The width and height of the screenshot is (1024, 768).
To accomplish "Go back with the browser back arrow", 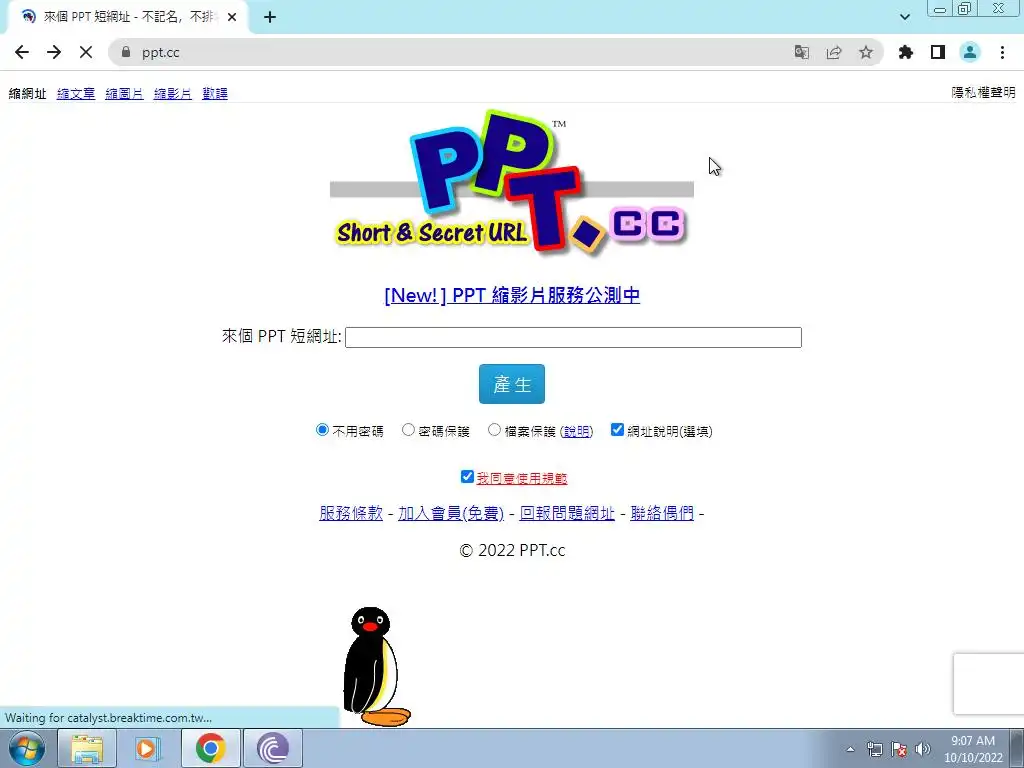I will (x=22, y=52).
